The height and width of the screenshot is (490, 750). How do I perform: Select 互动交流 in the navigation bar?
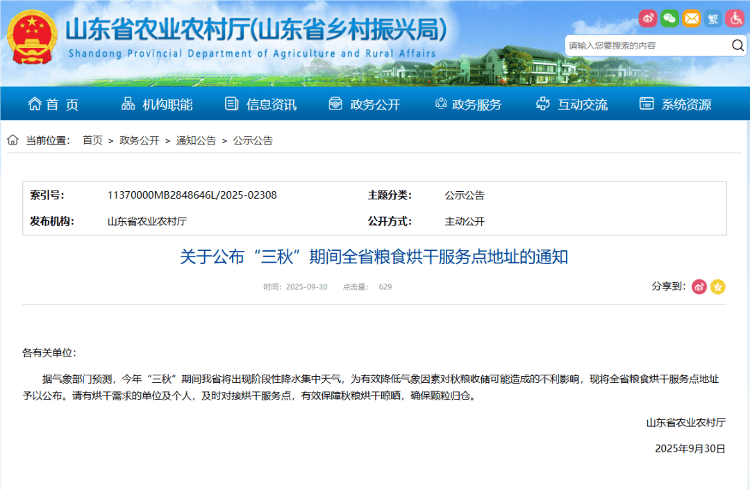tap(571, 104)
